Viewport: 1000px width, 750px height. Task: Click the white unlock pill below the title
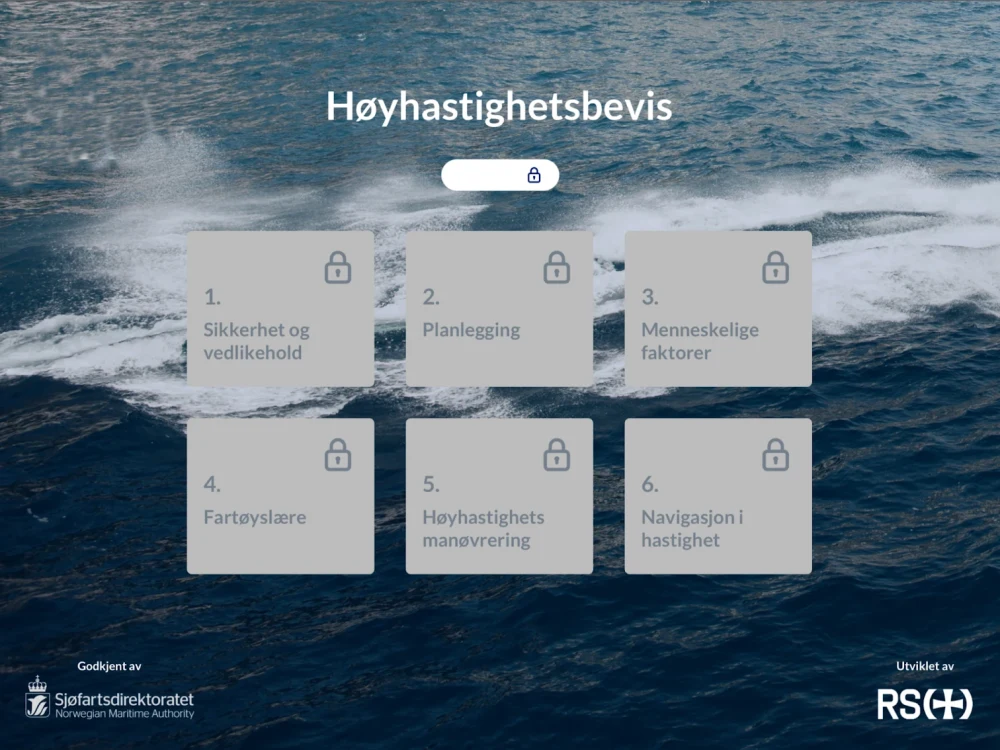500,174
